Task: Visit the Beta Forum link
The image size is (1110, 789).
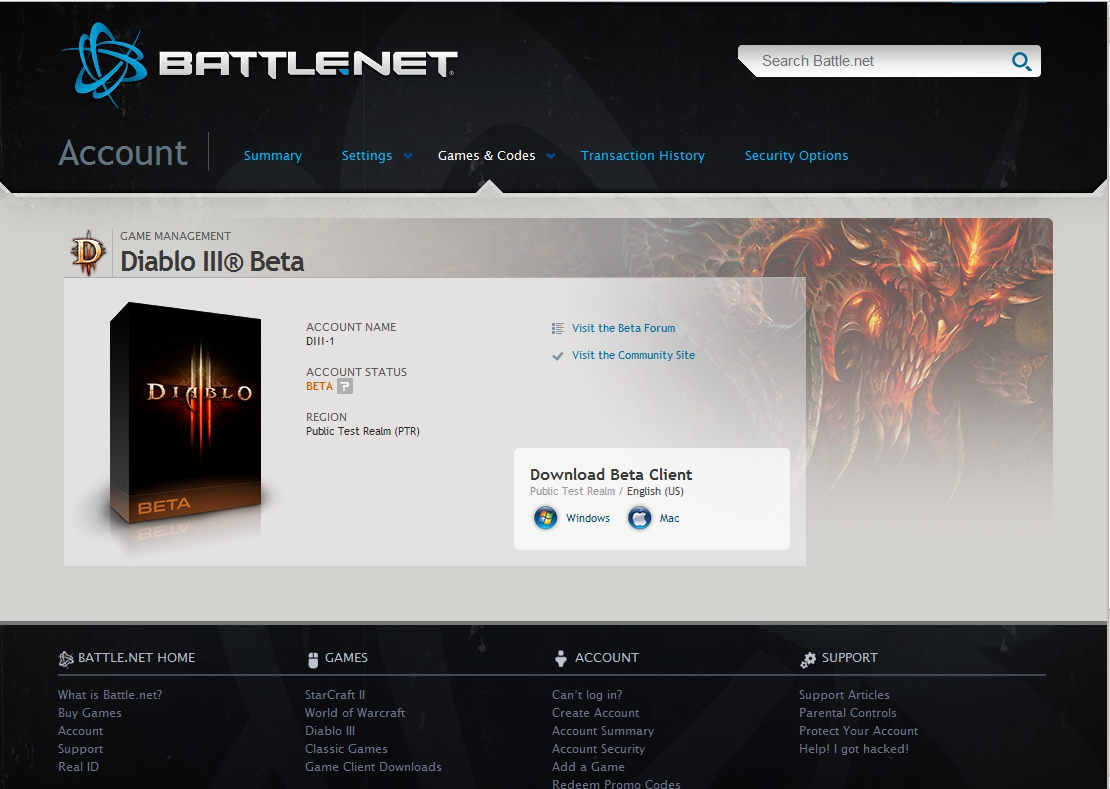Action: tap(624, 328)
